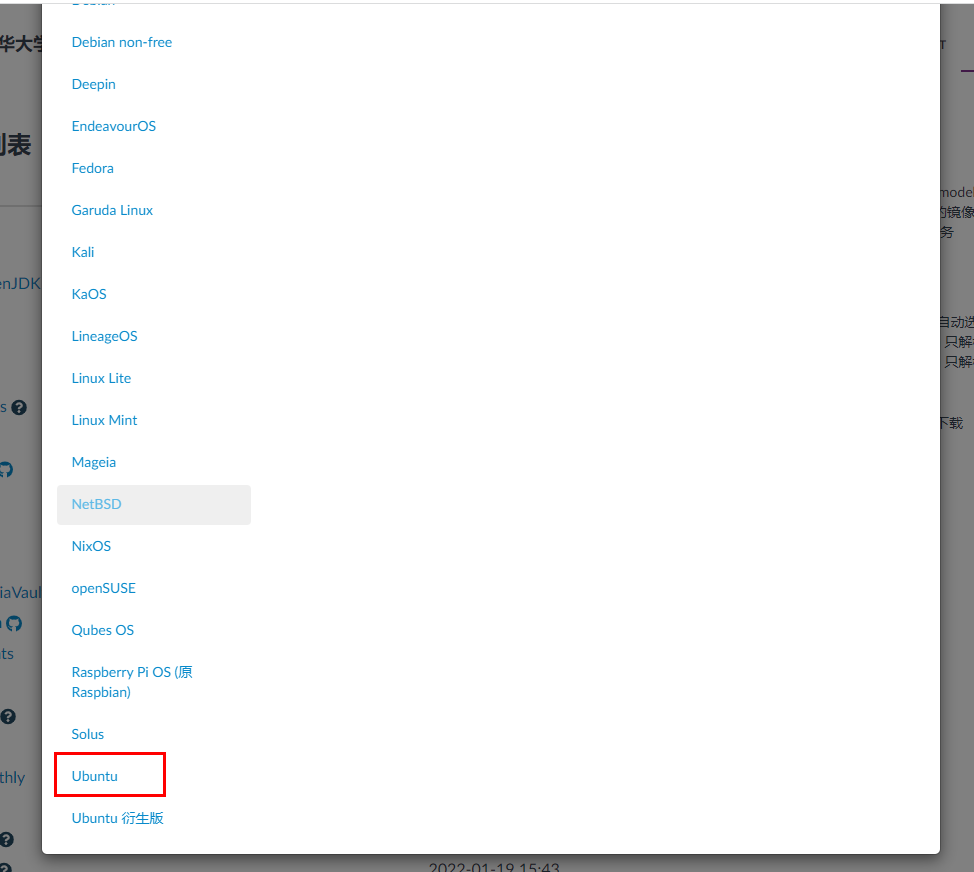Open the KaOS link

89,294
